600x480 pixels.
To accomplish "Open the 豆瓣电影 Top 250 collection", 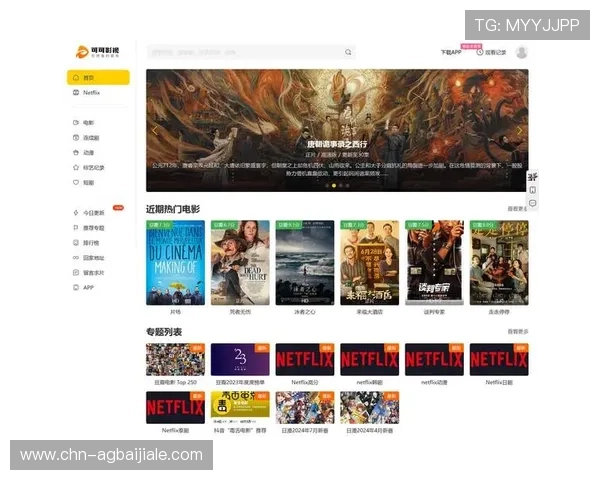I will click(x=175, y=360).
